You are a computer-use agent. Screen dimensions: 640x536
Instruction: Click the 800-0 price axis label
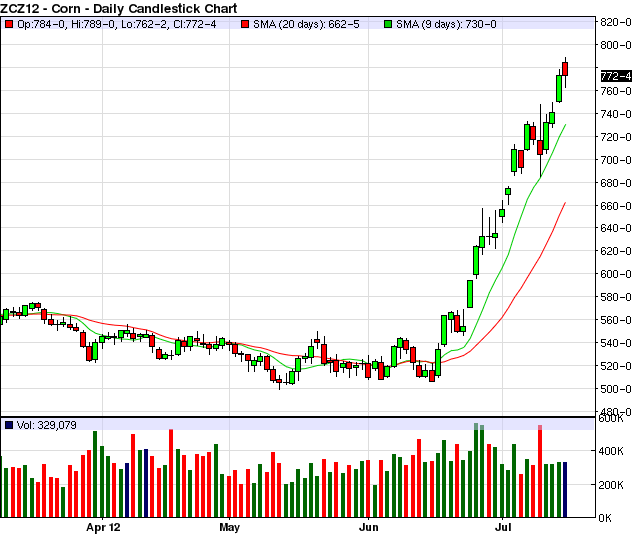[616, 45]
